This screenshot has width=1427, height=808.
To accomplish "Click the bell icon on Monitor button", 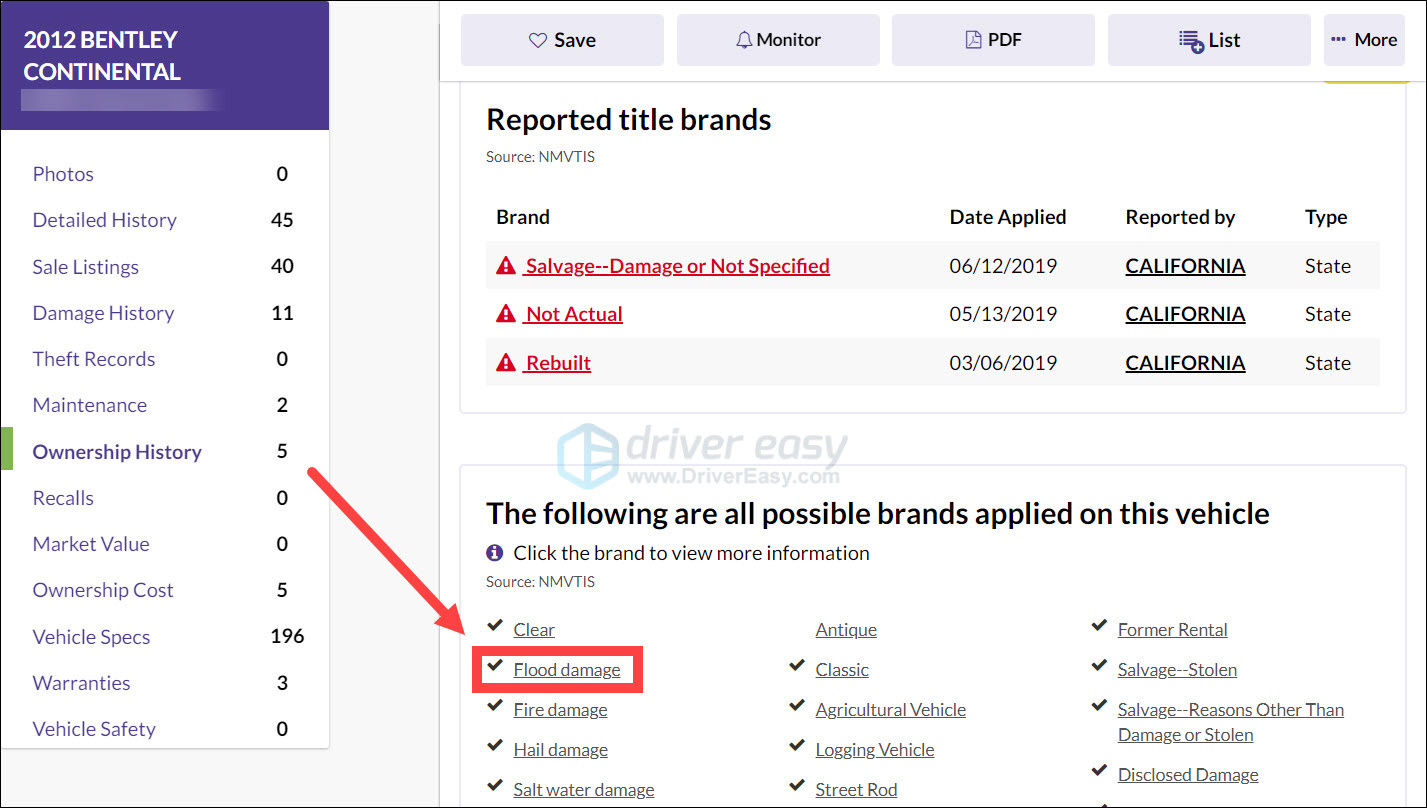I will 744,40.
